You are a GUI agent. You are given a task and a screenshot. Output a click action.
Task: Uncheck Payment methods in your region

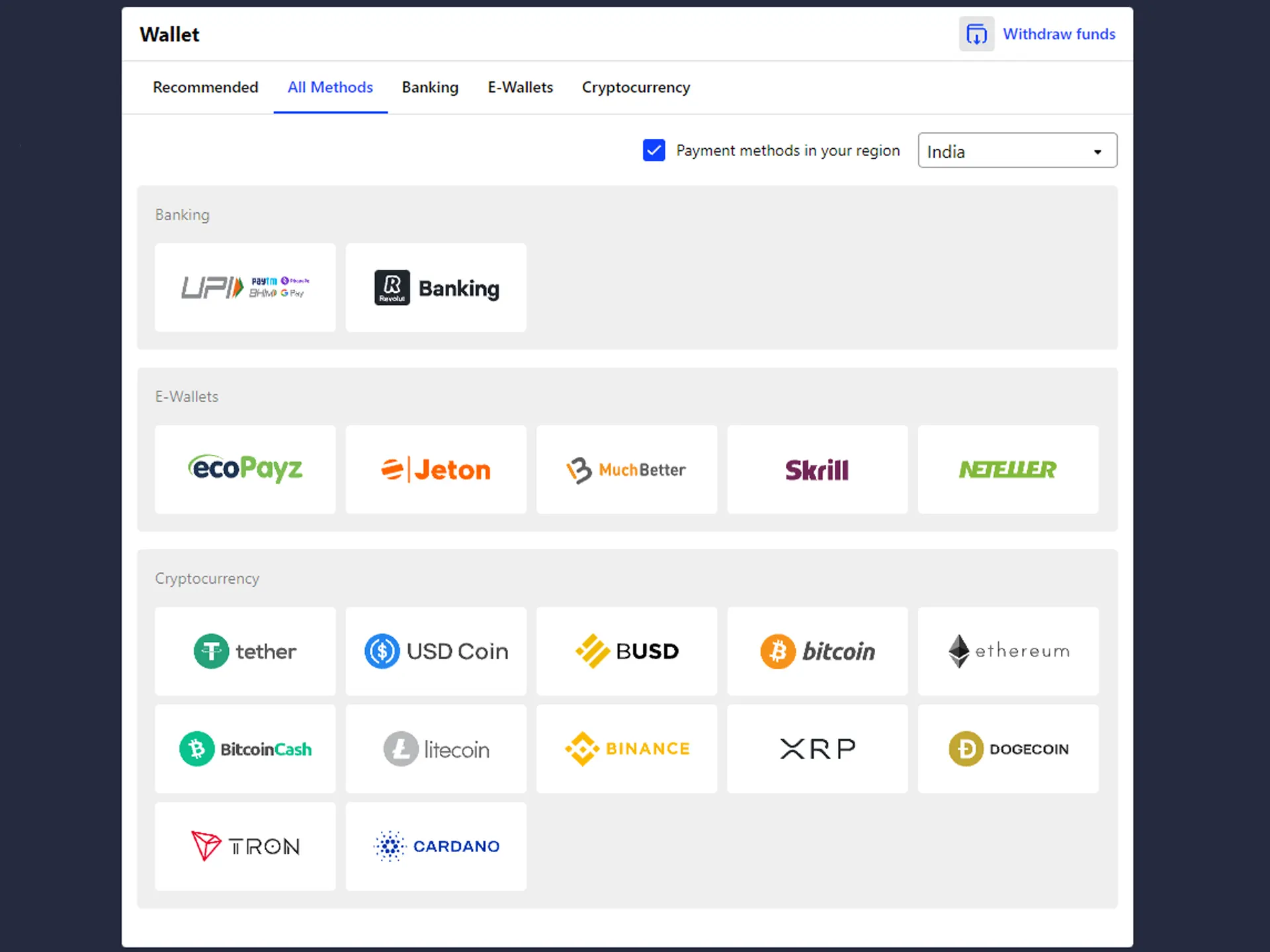click(x=654, y=150)
